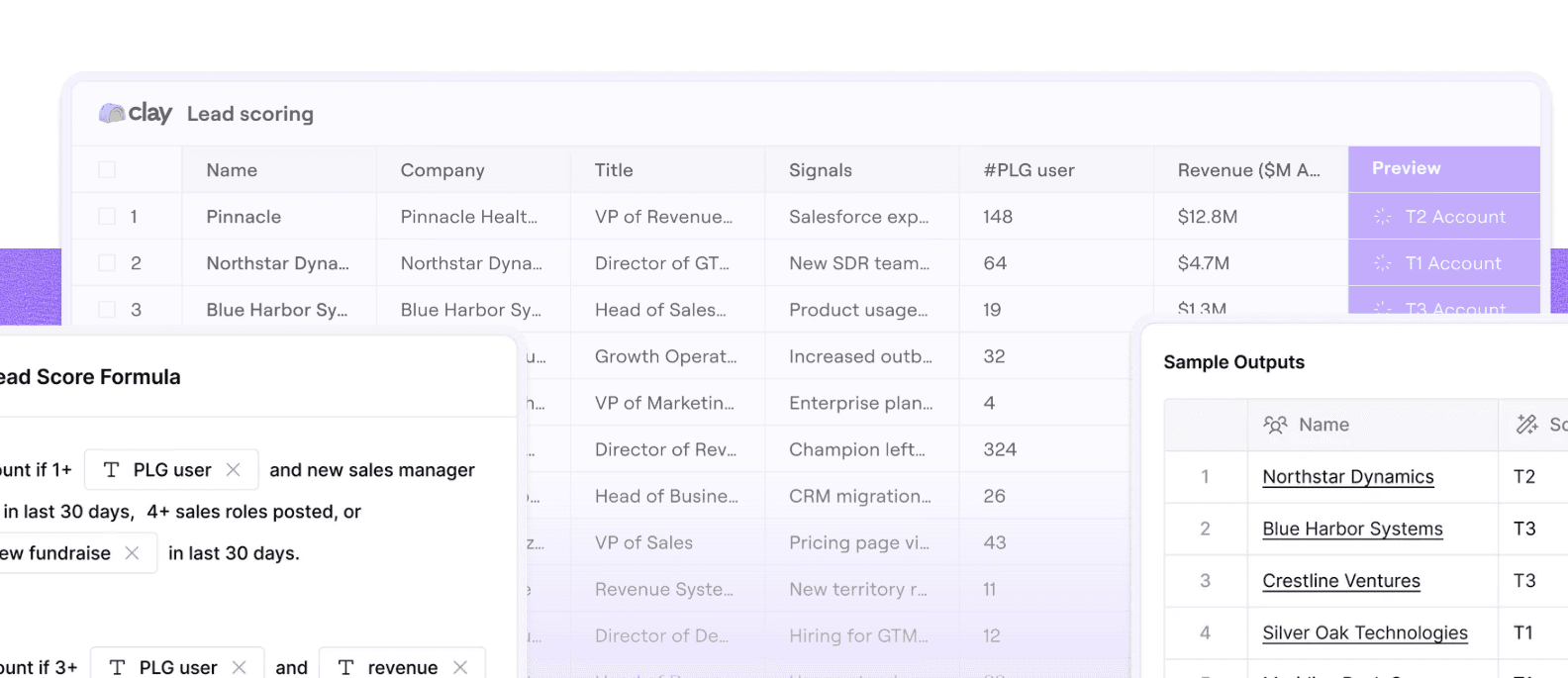The height and width of the screenshot is (678, 1568).
Task: Click the Clay logo icon
Action: [x=112, y=114]
